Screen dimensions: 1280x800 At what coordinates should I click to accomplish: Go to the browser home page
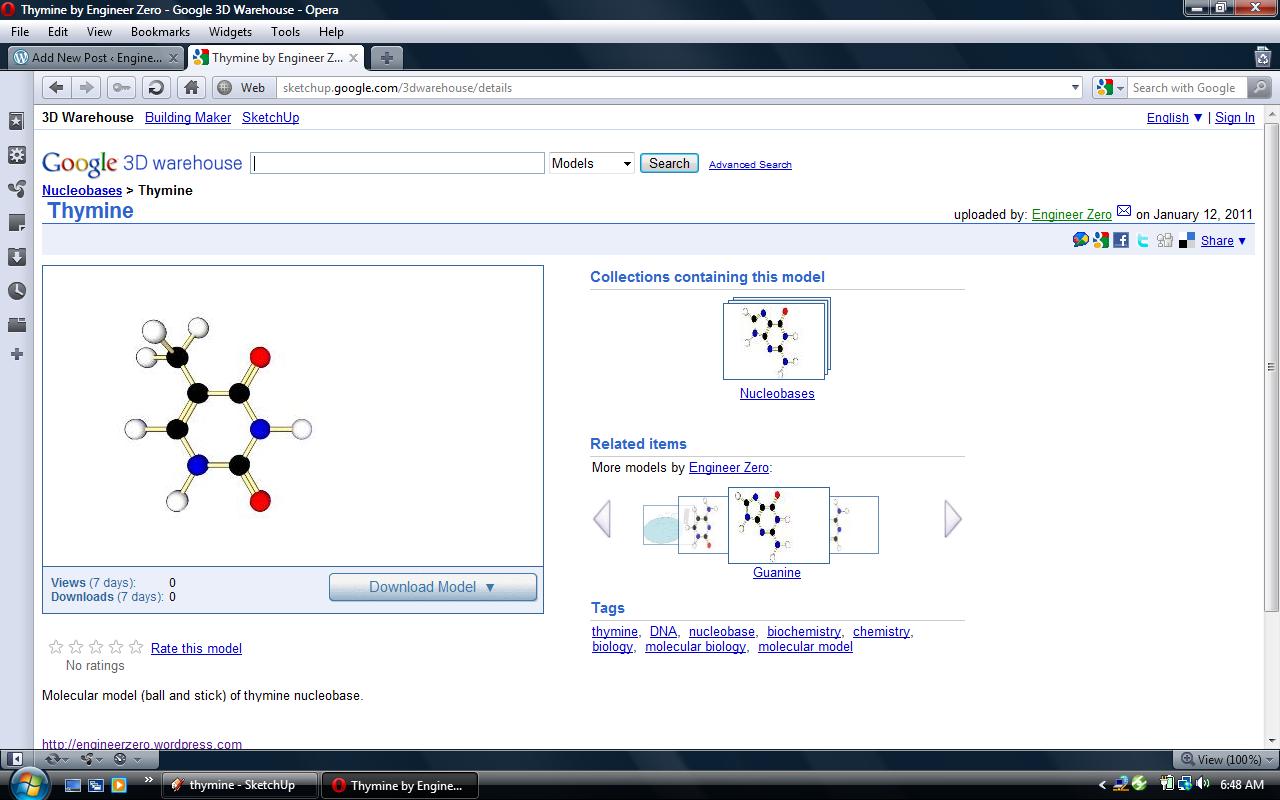click(191, 88)
